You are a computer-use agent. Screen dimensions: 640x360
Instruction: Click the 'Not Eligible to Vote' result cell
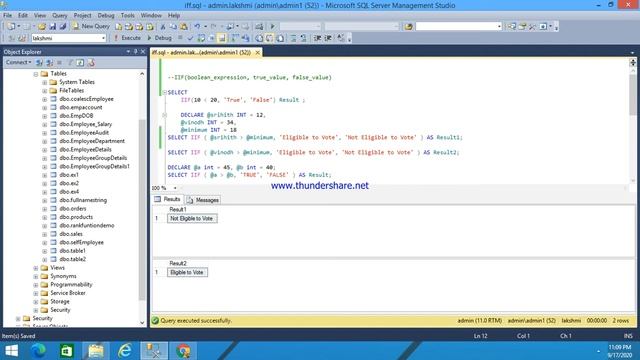click(x=192, y=219)
